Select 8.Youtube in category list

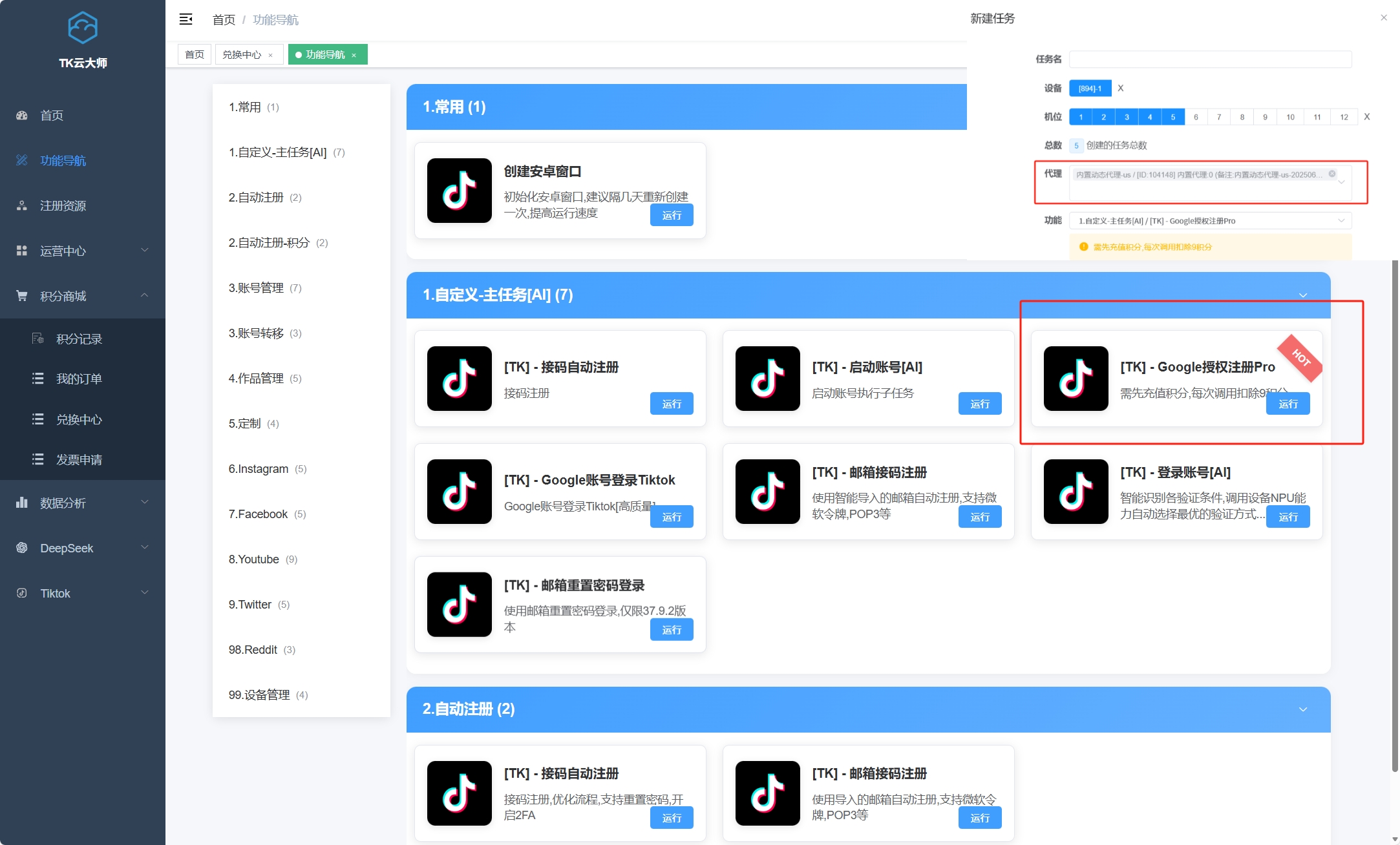254,559
